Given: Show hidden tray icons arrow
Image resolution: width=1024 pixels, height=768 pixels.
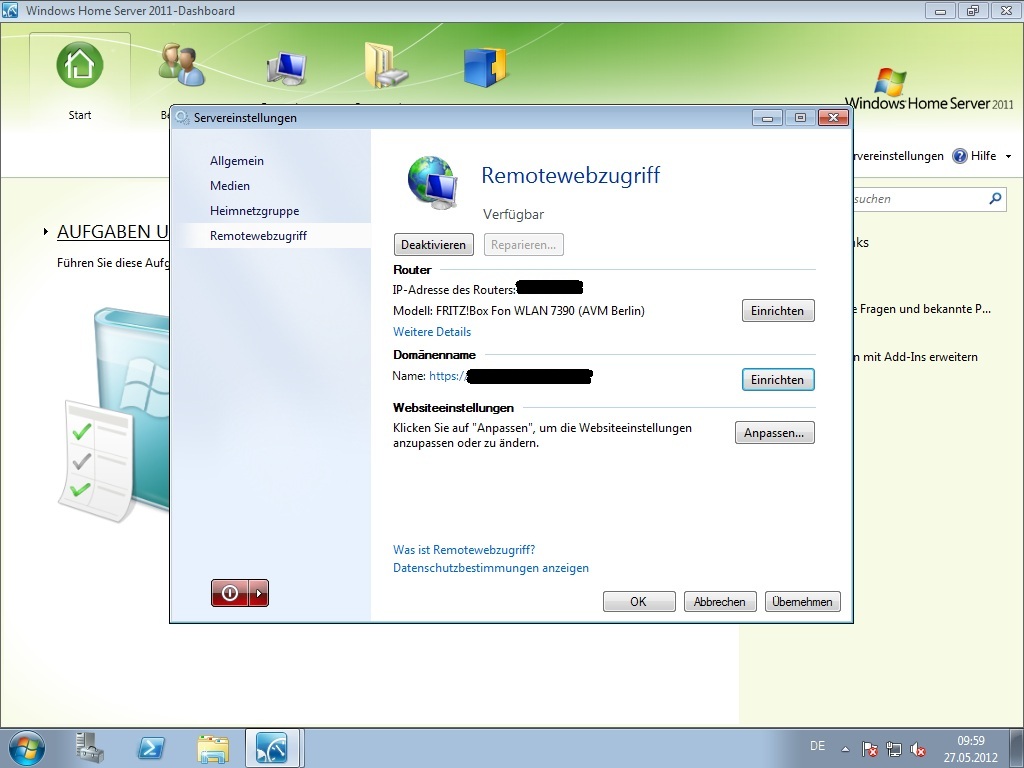Looking at the screenshot, I should point(845,749).
